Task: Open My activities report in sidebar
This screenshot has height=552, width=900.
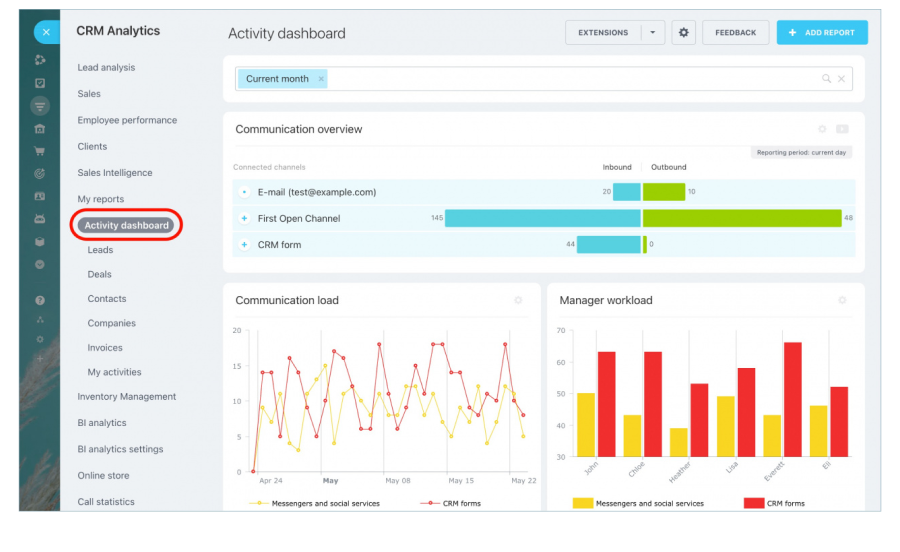Action: 114,372
